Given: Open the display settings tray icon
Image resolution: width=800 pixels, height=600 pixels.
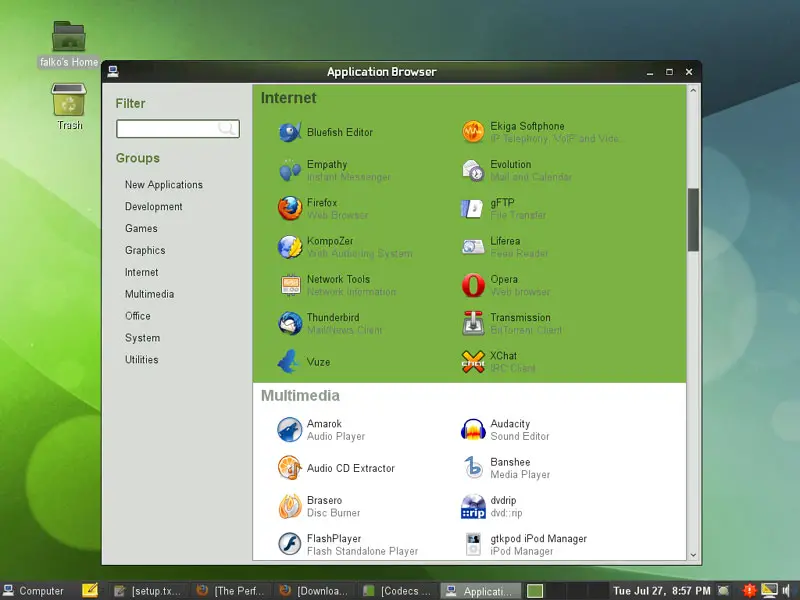Looking at the screenshot, I should pyautogui.click(x=769, y=591).
